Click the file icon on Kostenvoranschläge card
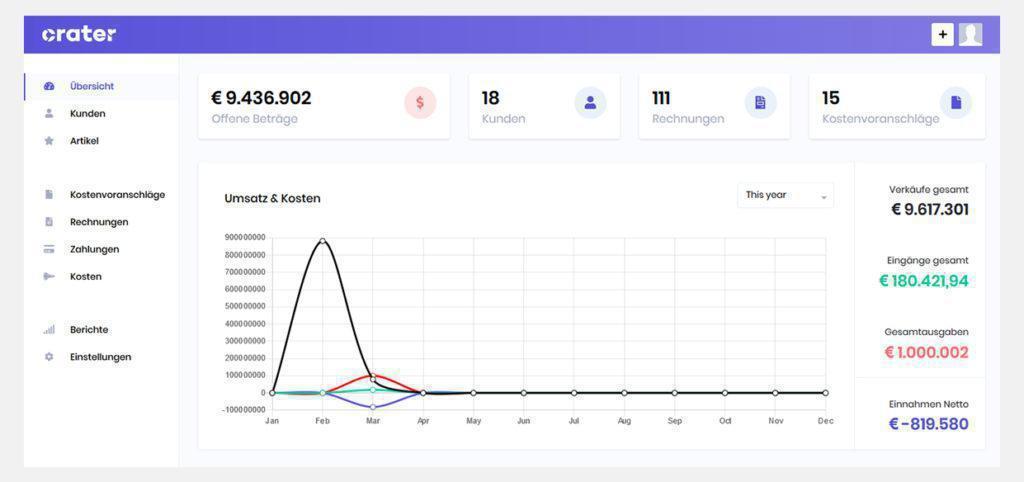 [x=955, y=102]
